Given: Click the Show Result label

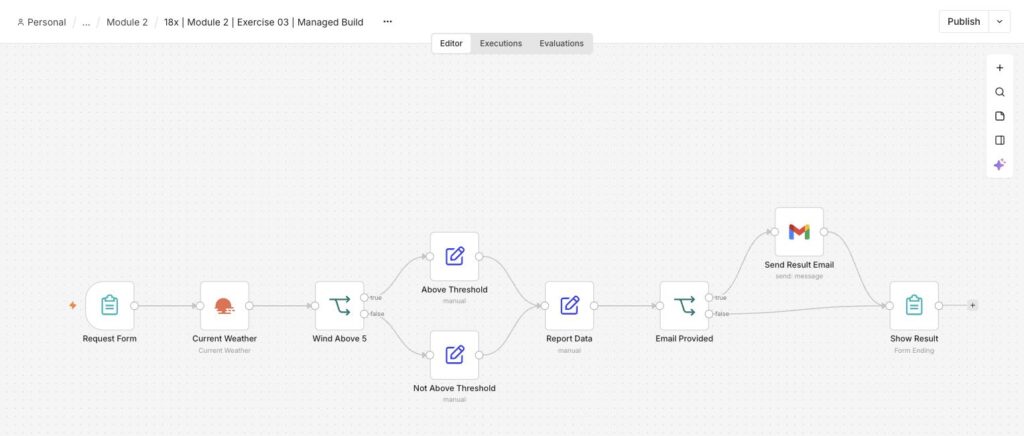Looking at the screenshot, I should (914, 339).
